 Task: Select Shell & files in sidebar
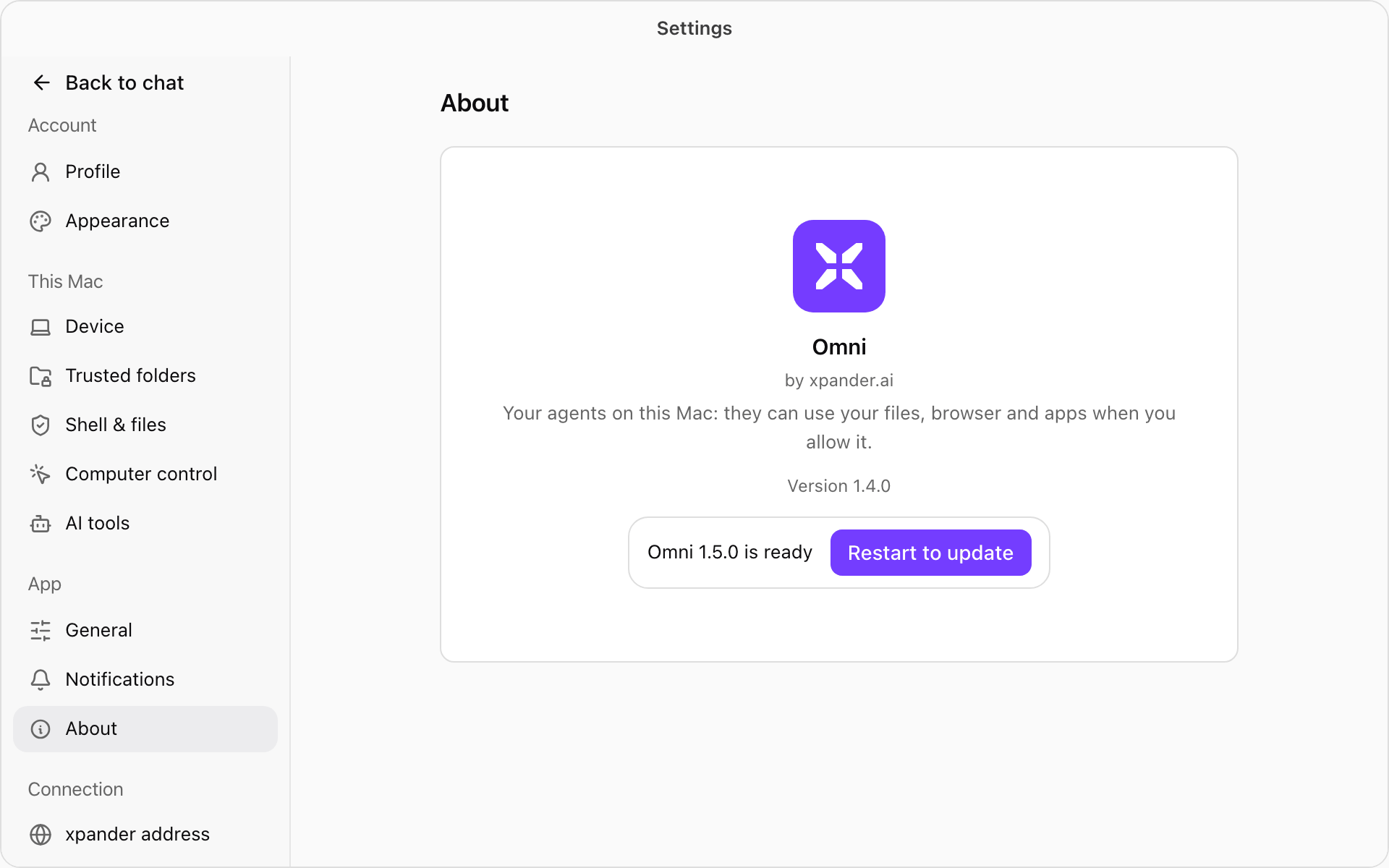[145, 425]
